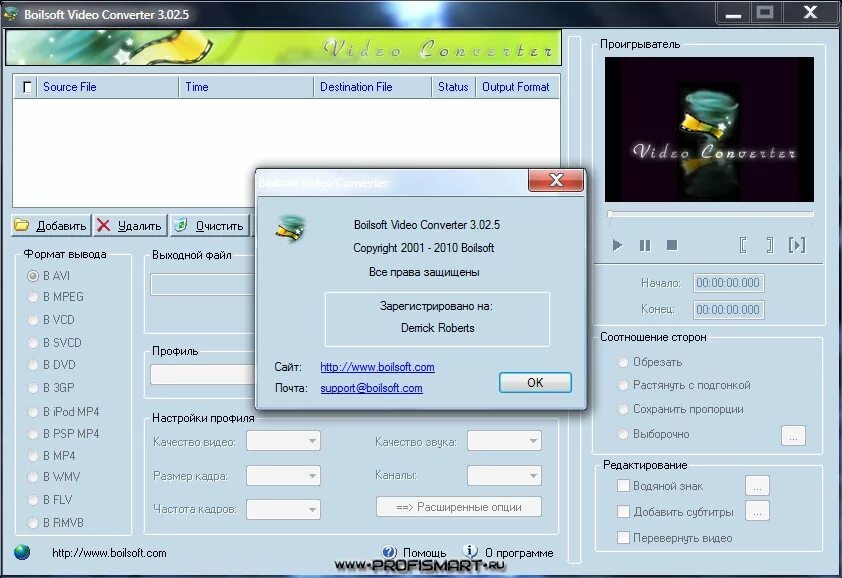Screen dimensions: 842x578
Task: Stop playback in the player panel
Action: click(x=672, y=245)
